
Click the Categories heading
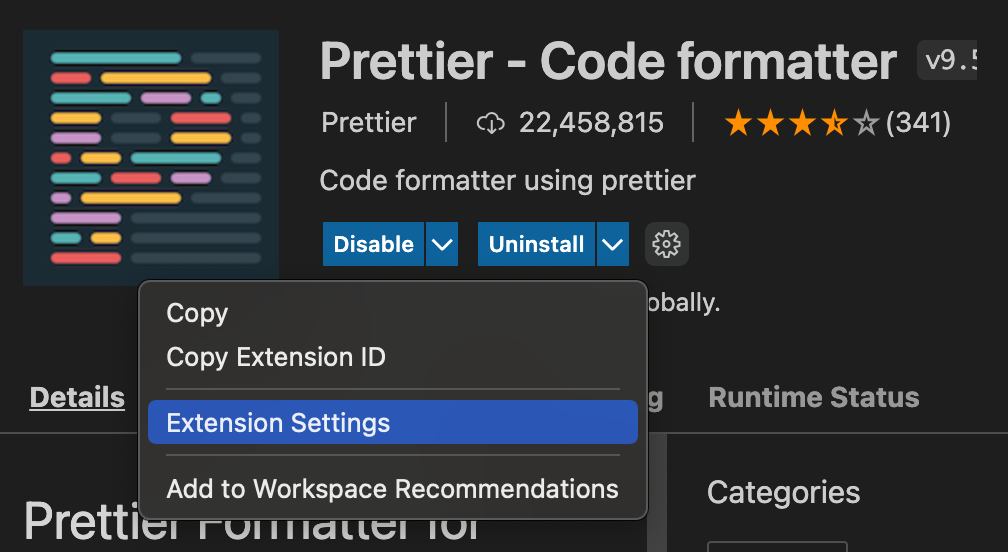click(784, 493)
